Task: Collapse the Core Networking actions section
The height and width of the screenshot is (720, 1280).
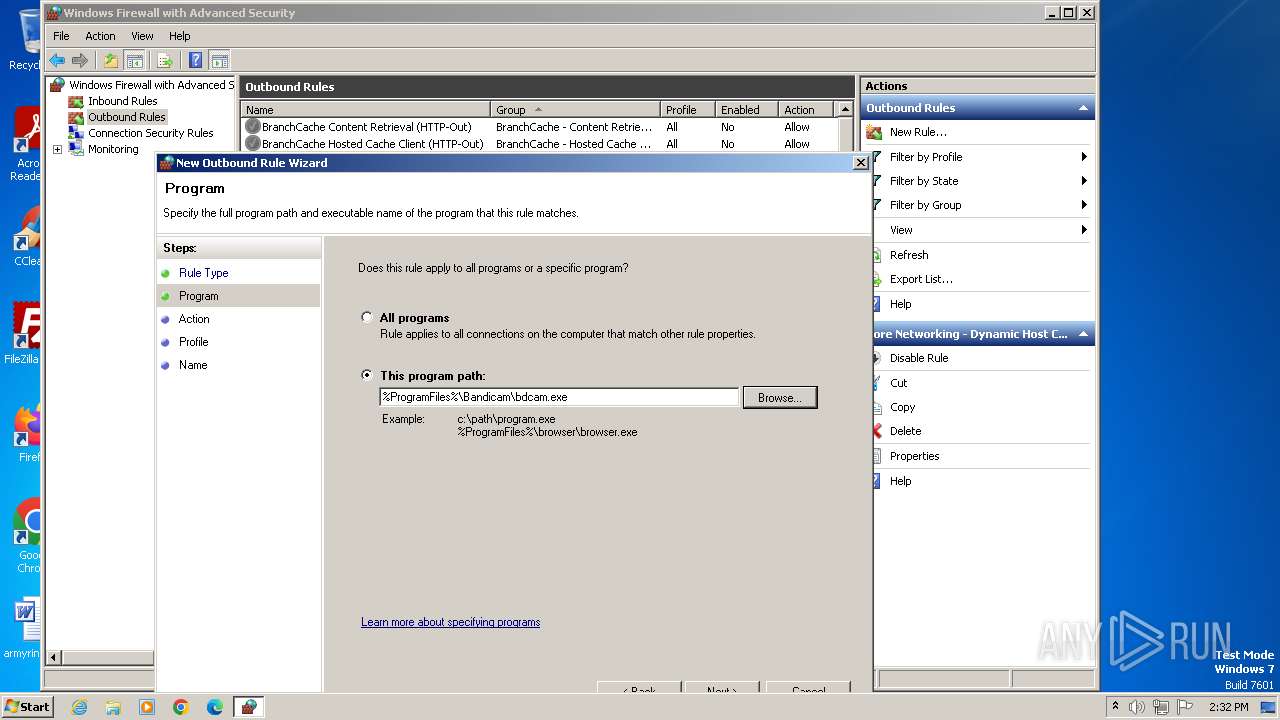Action: tap(1083, 334)
